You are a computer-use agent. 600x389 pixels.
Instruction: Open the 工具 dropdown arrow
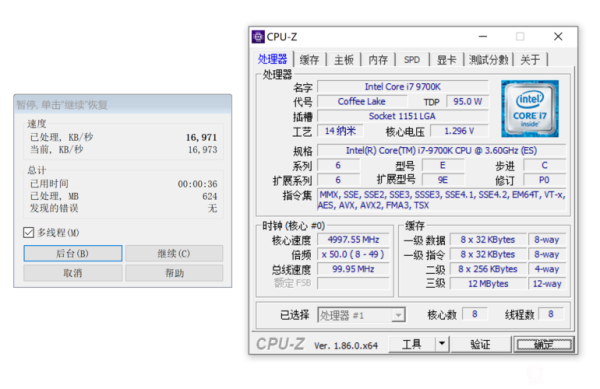click(442, 344)
